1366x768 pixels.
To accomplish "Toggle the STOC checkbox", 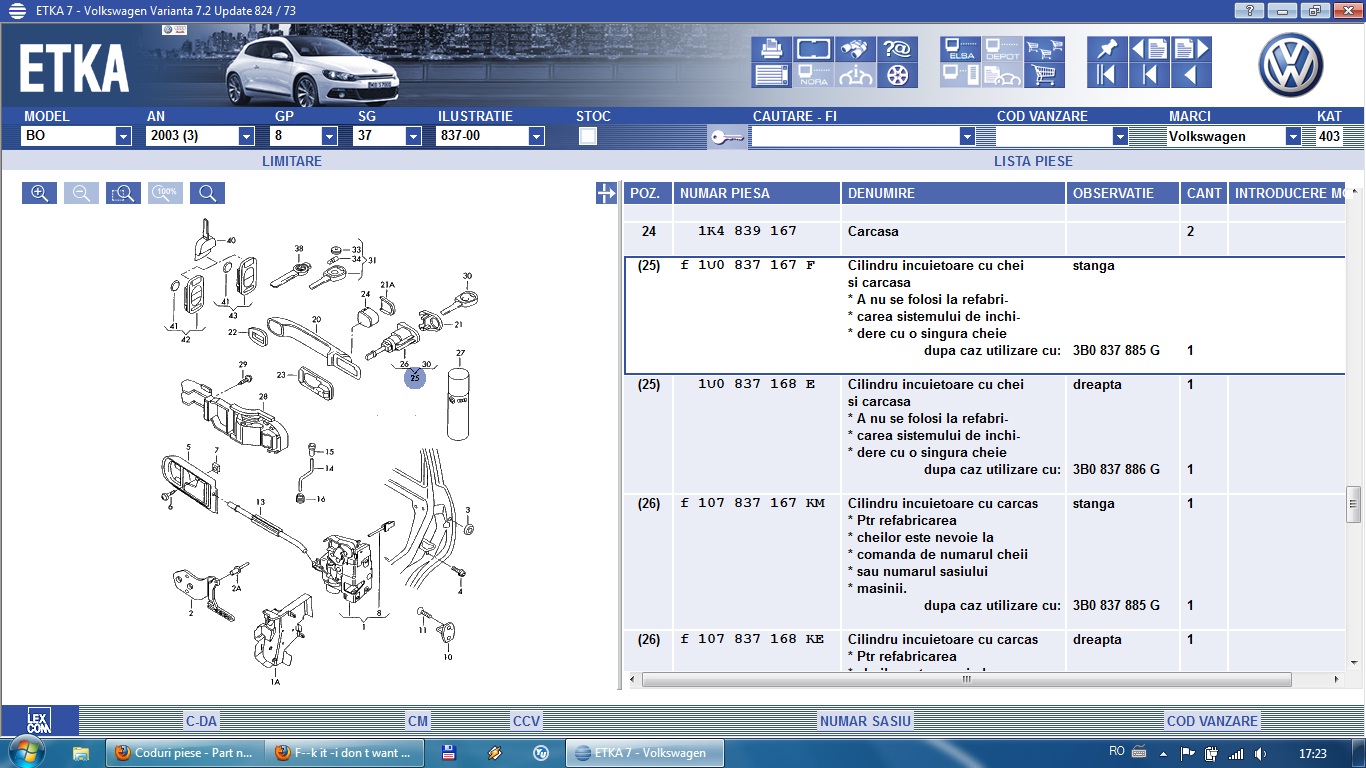I will (x=588, y=136).
